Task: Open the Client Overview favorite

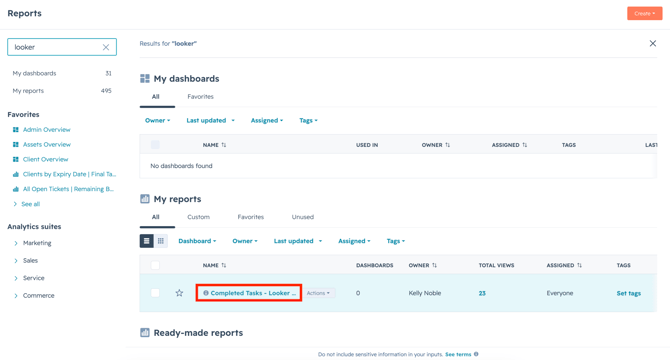Action: point(46,159)
